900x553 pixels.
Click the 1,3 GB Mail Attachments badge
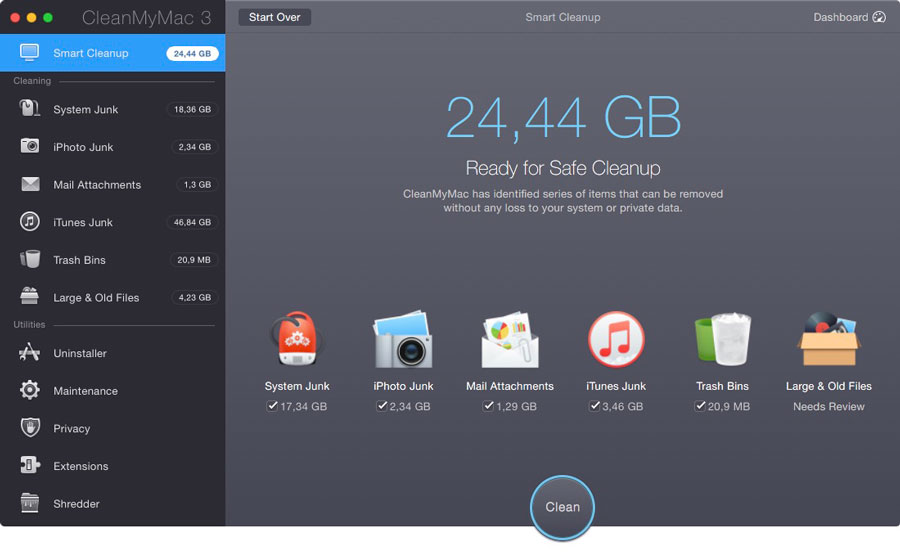pyautogui.click(x=197, y=184)
